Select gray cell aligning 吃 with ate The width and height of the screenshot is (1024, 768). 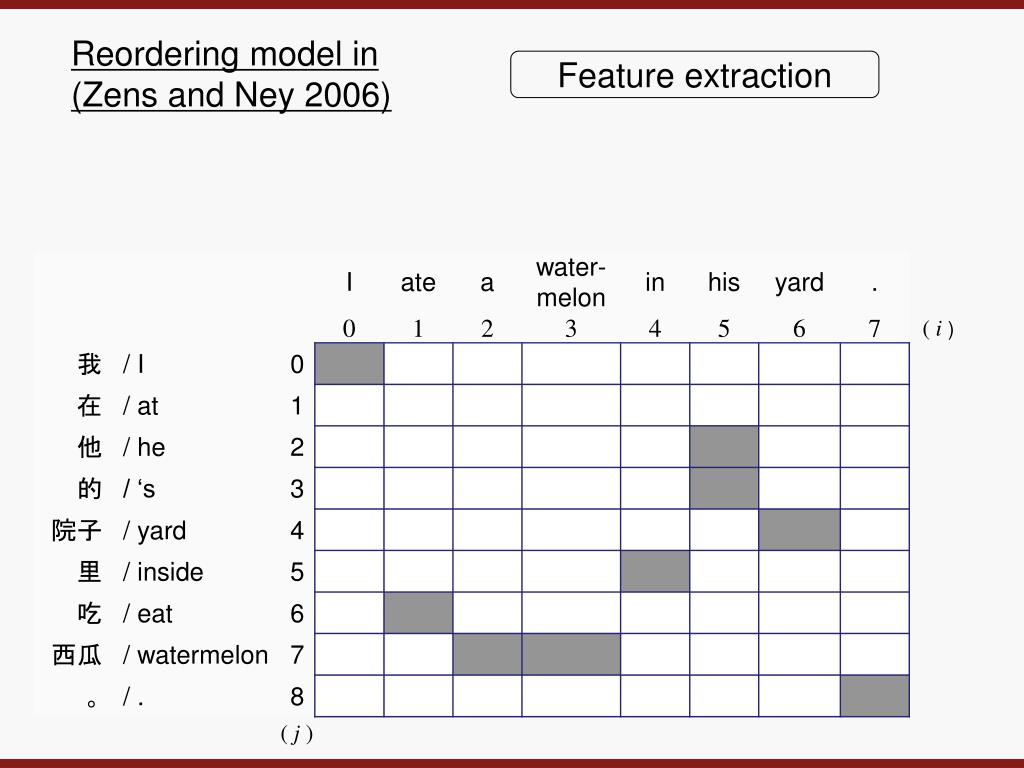click(419, 613)
